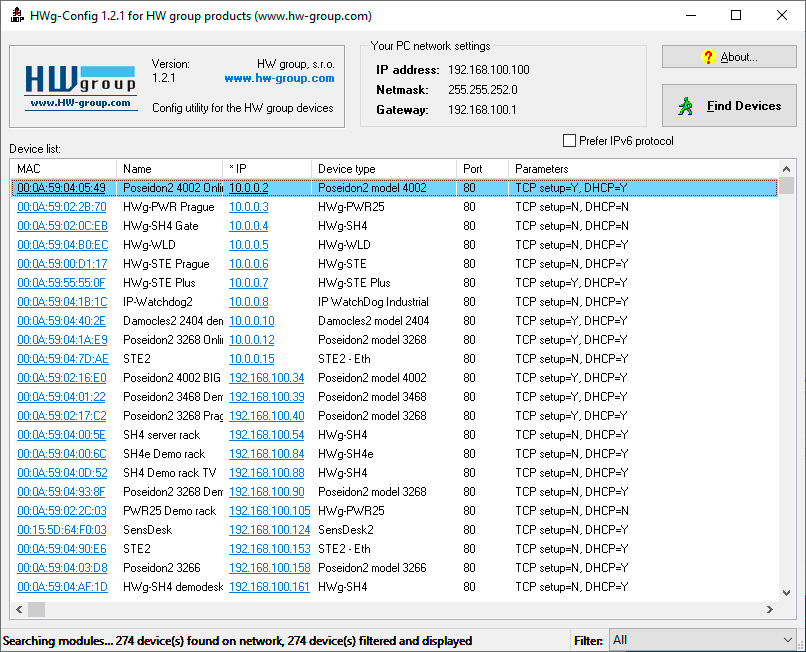Open MAC address 00:0A:59:02:2B:70
The width and height of the screenshot is (806, 652).
(62, 207)
